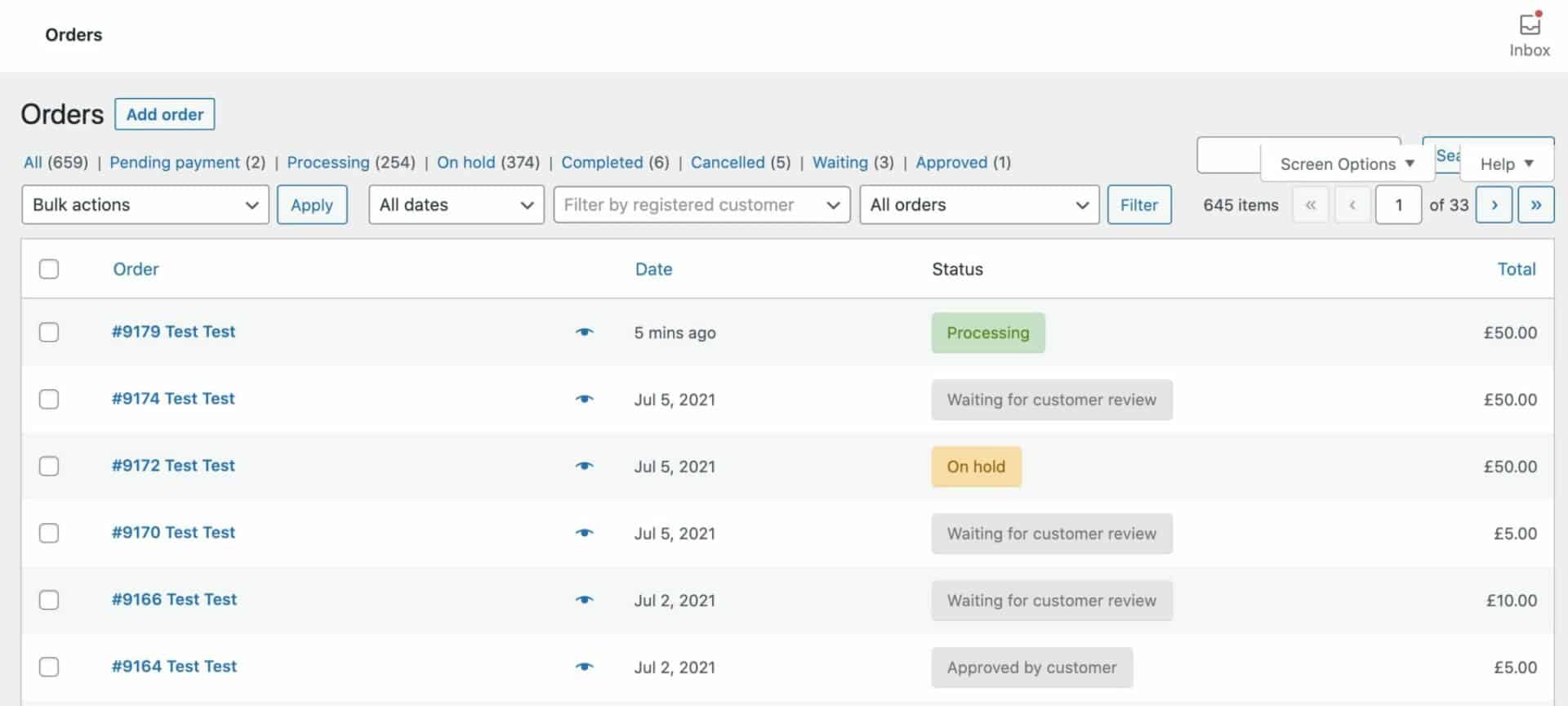Image resolution: width=1568 pixels, height=706 pixels.
Task: Jump to last page of orders
Action: coord(1535,204)
